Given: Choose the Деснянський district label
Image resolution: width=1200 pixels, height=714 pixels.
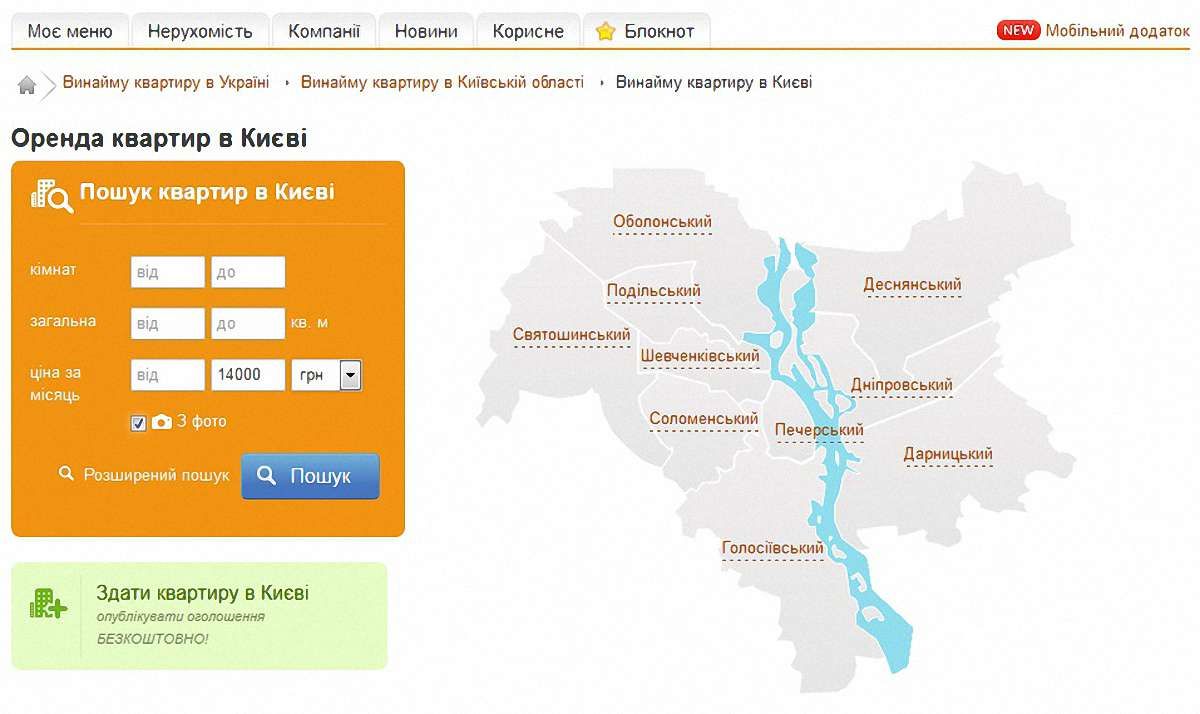Looking at the screenshot, I should [912, 285].
